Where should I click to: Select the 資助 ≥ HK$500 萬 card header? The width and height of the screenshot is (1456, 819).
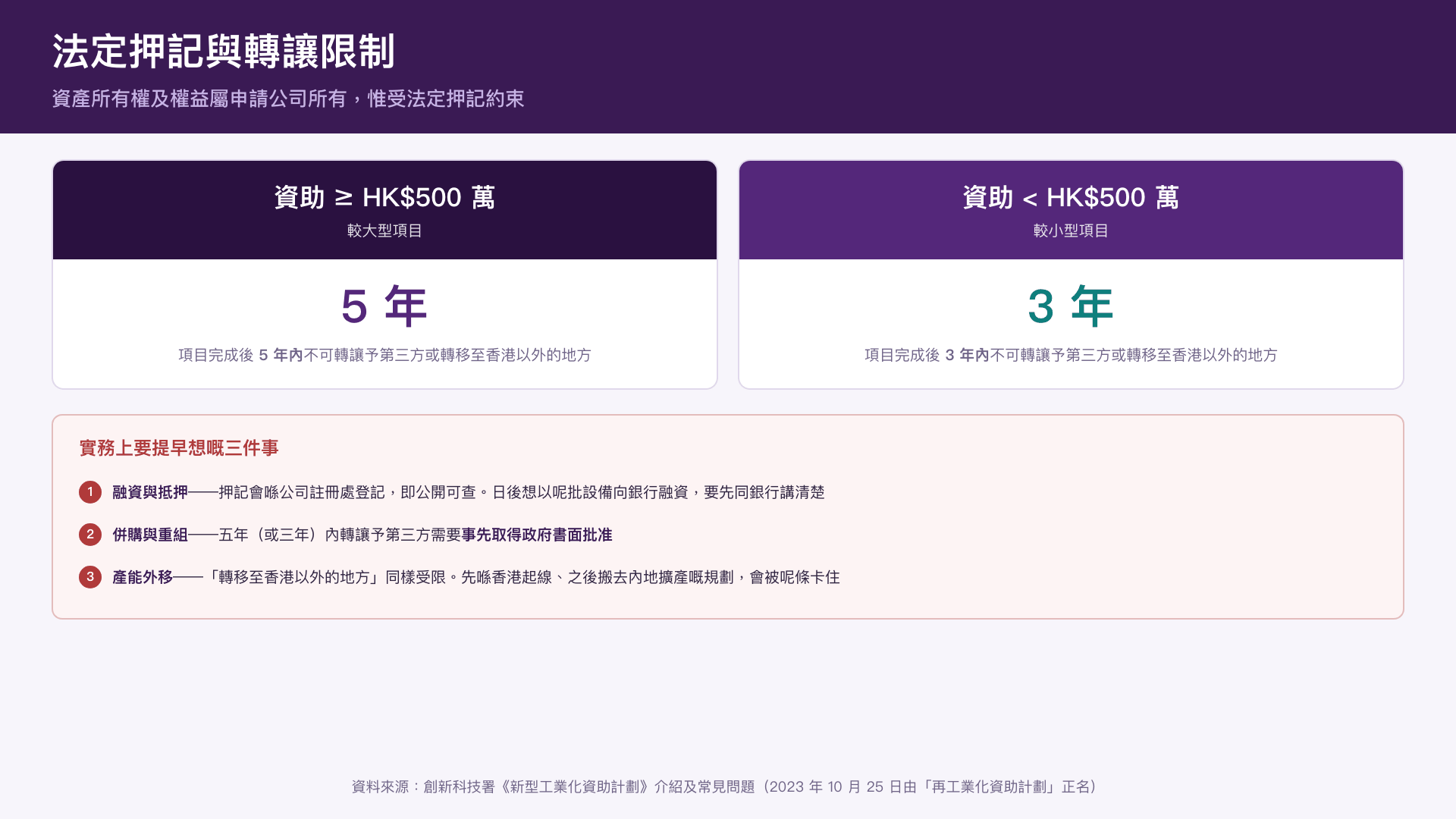tap(384, 210)
